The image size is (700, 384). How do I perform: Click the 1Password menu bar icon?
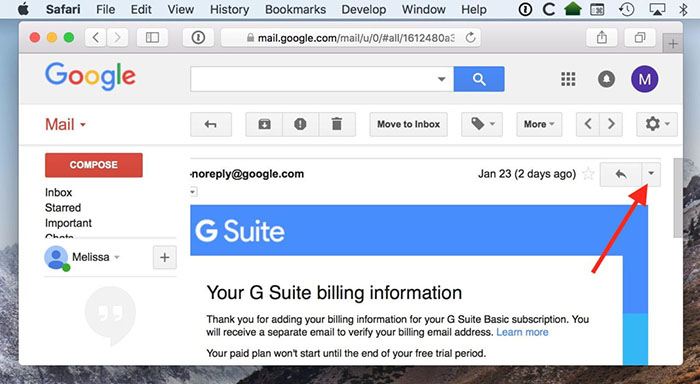(525, 9)
